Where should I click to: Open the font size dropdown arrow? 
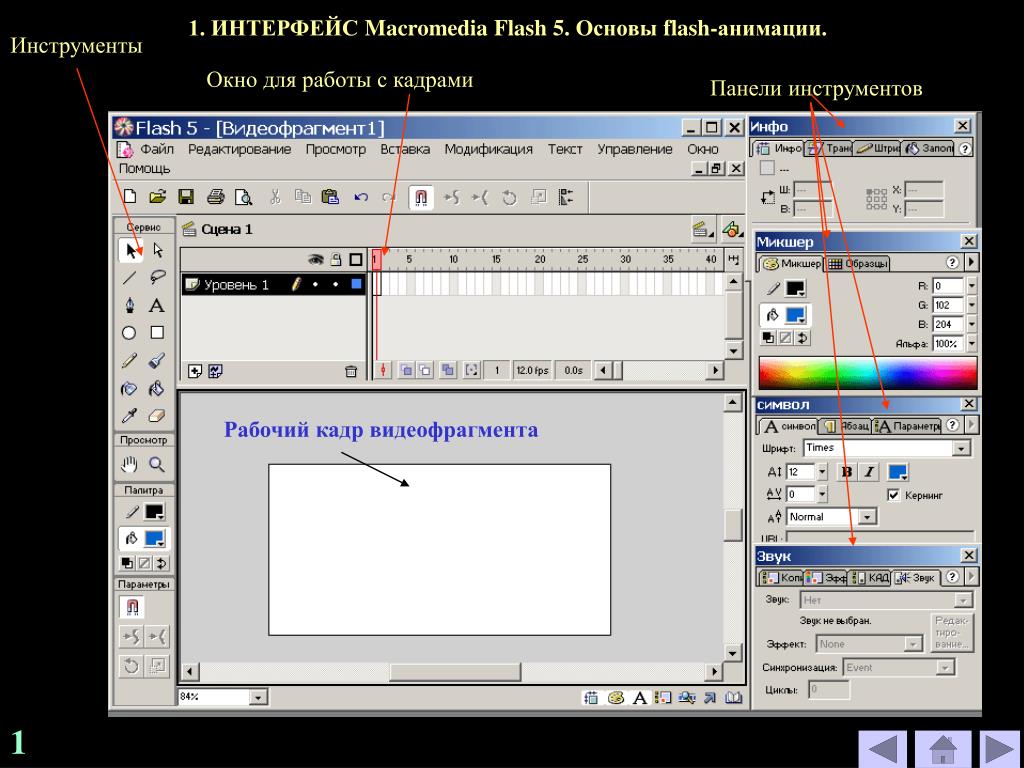coord(822,472)
